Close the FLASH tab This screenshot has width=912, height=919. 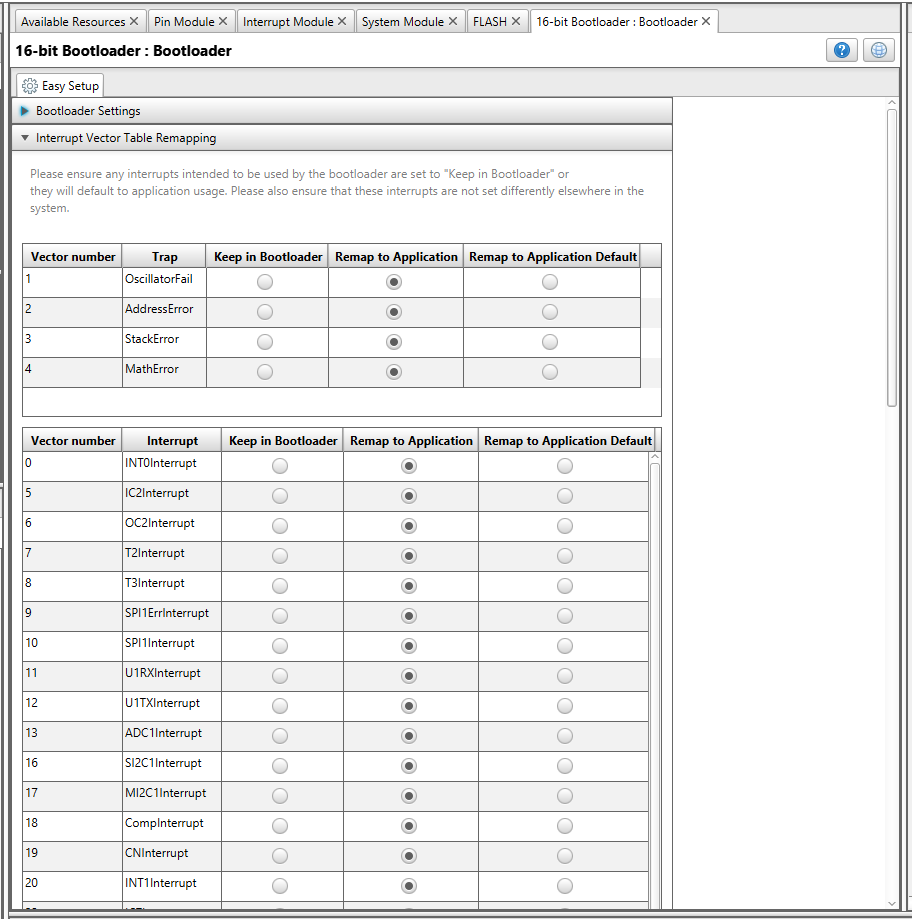click(516, 21)
